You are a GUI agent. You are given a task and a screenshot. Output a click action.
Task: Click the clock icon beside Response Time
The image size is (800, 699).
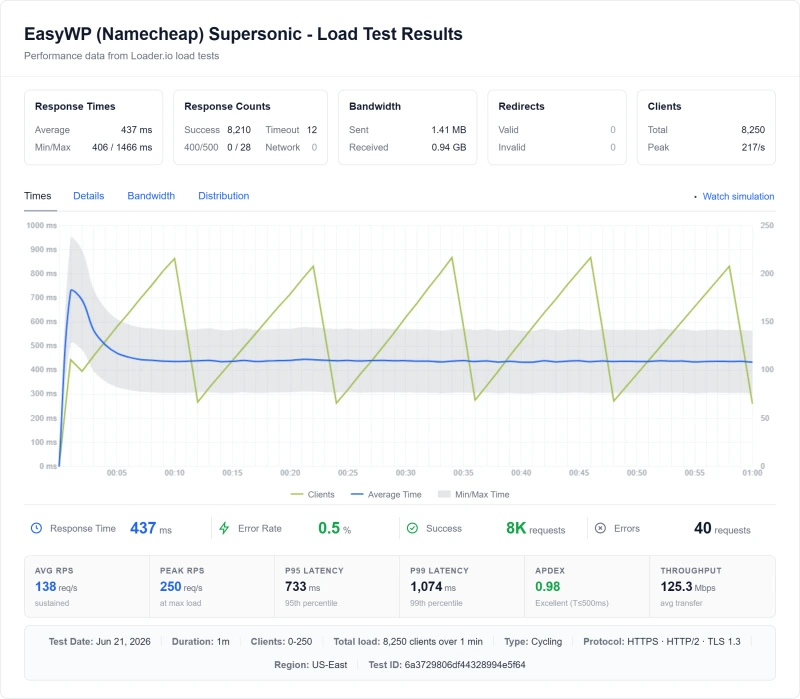pos(36,528)
